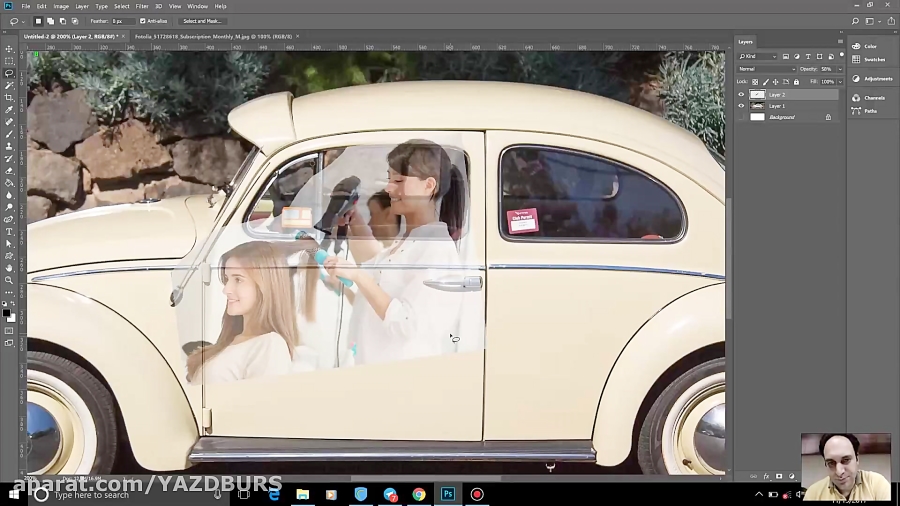Screen dimensions: 900x506
Task: Open the Swatches panel icon
Action: (857, 59)
